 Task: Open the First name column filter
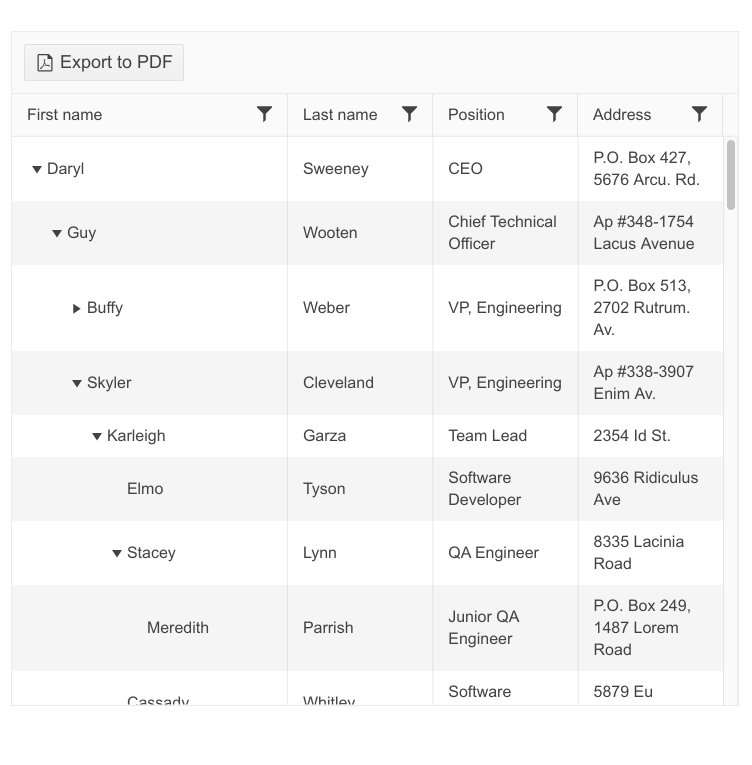264,114
